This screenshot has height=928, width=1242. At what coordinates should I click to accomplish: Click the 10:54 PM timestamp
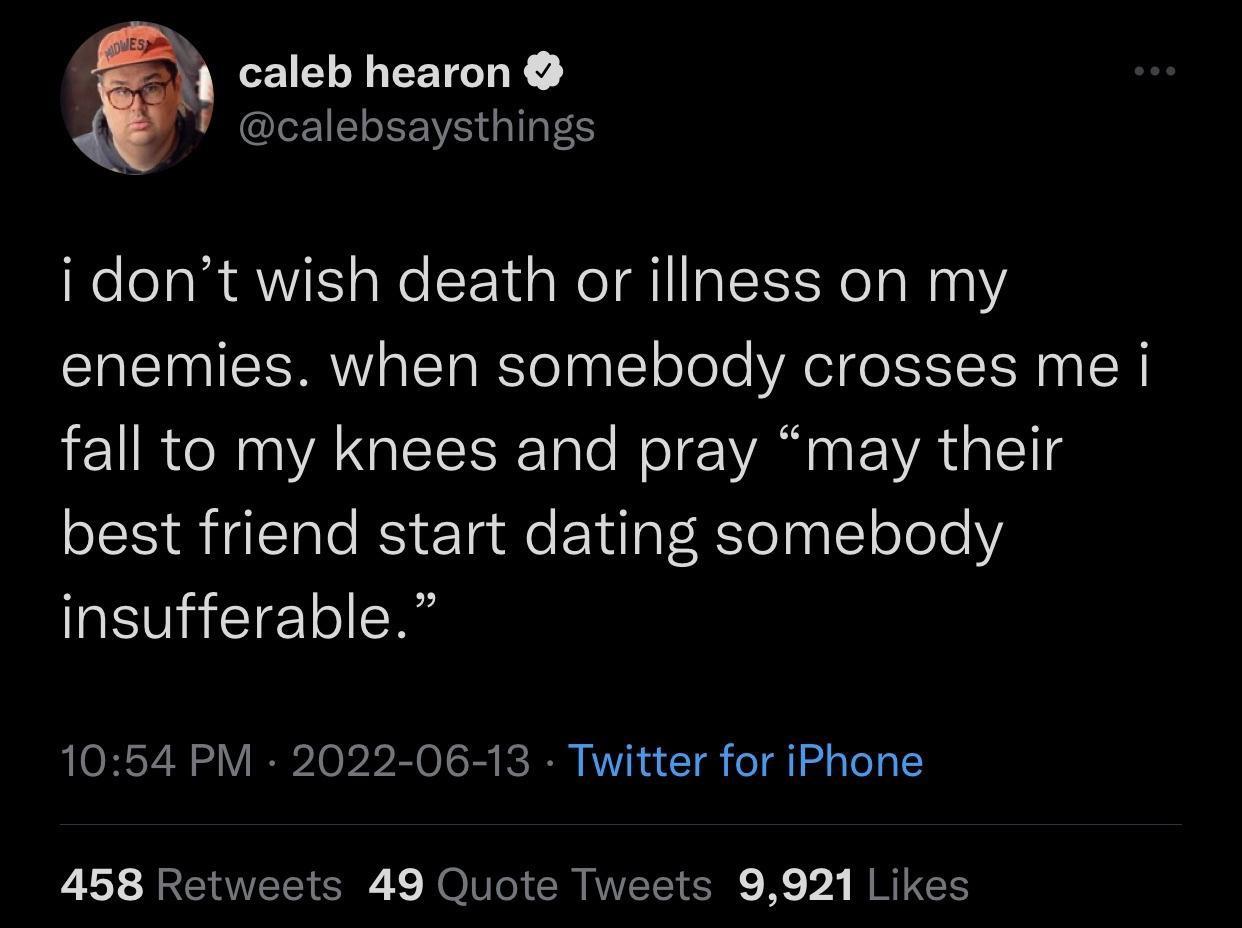click(157, 761)
